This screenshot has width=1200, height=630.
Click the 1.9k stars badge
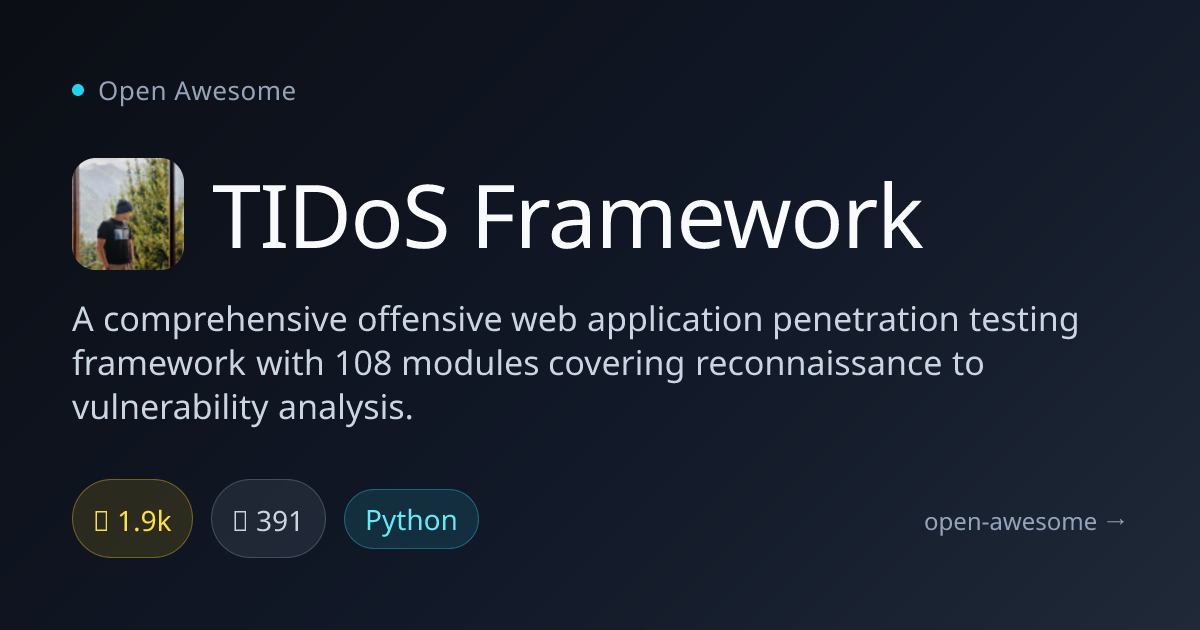(x=132, y=518)
